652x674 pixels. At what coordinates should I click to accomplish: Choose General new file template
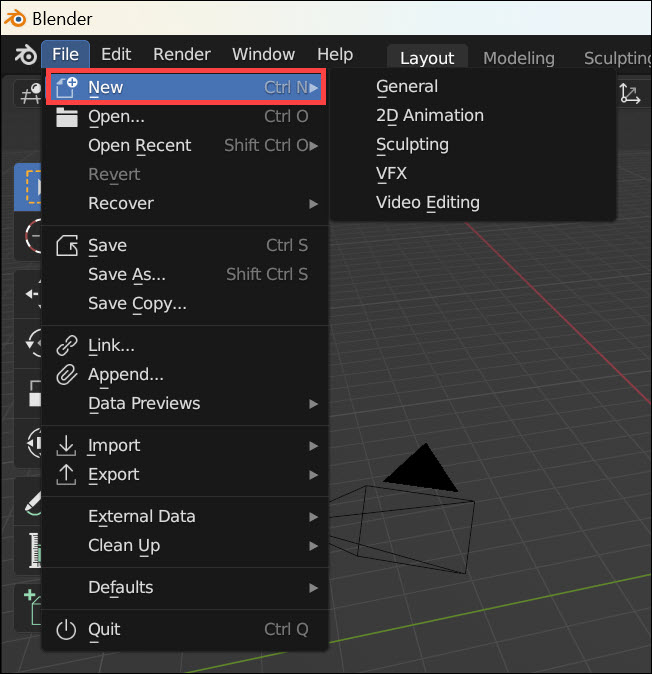pyautogui.click(x=407, y=86)
